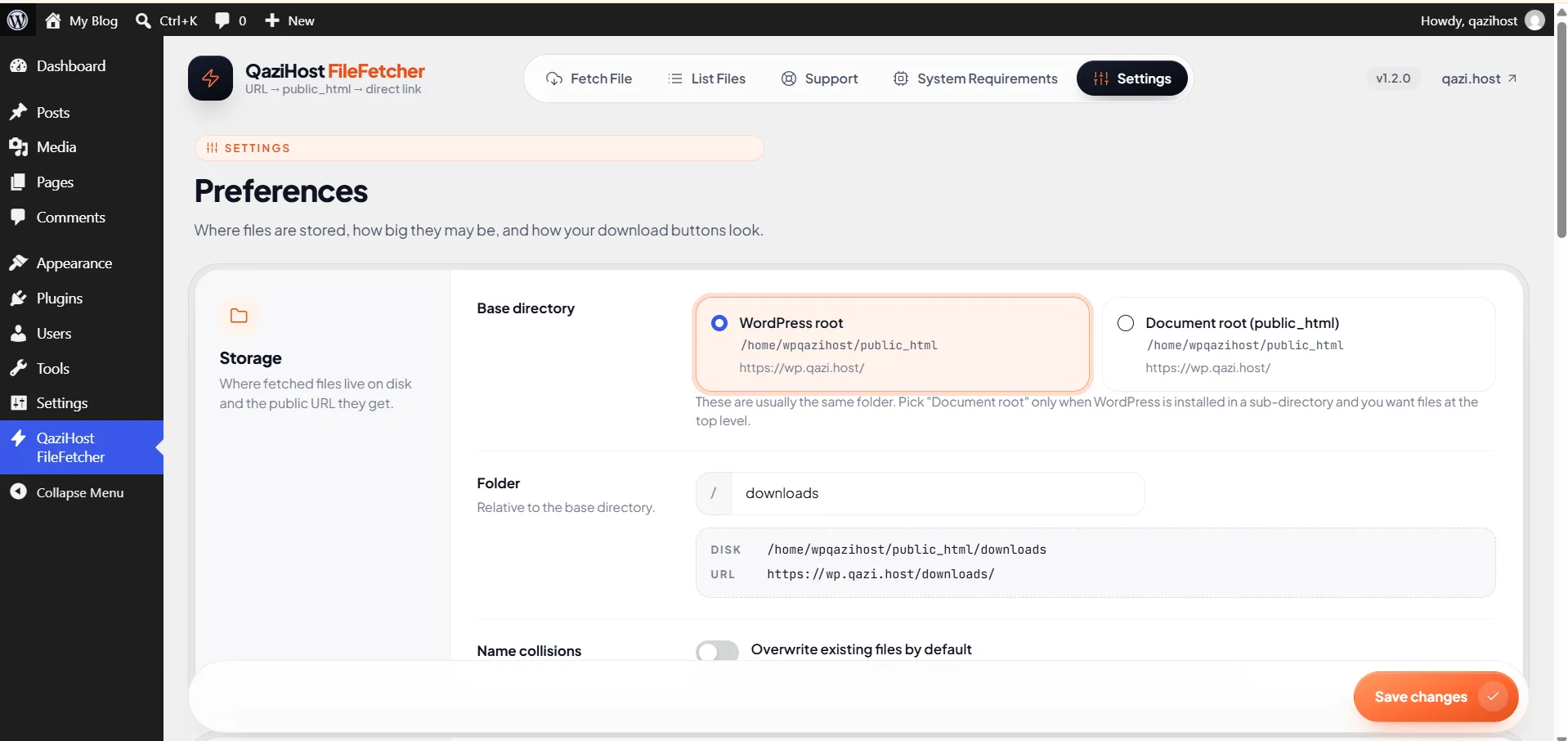1568x741 pixels.
Task: Click the downloads folder input field
Action: [937, 493]
